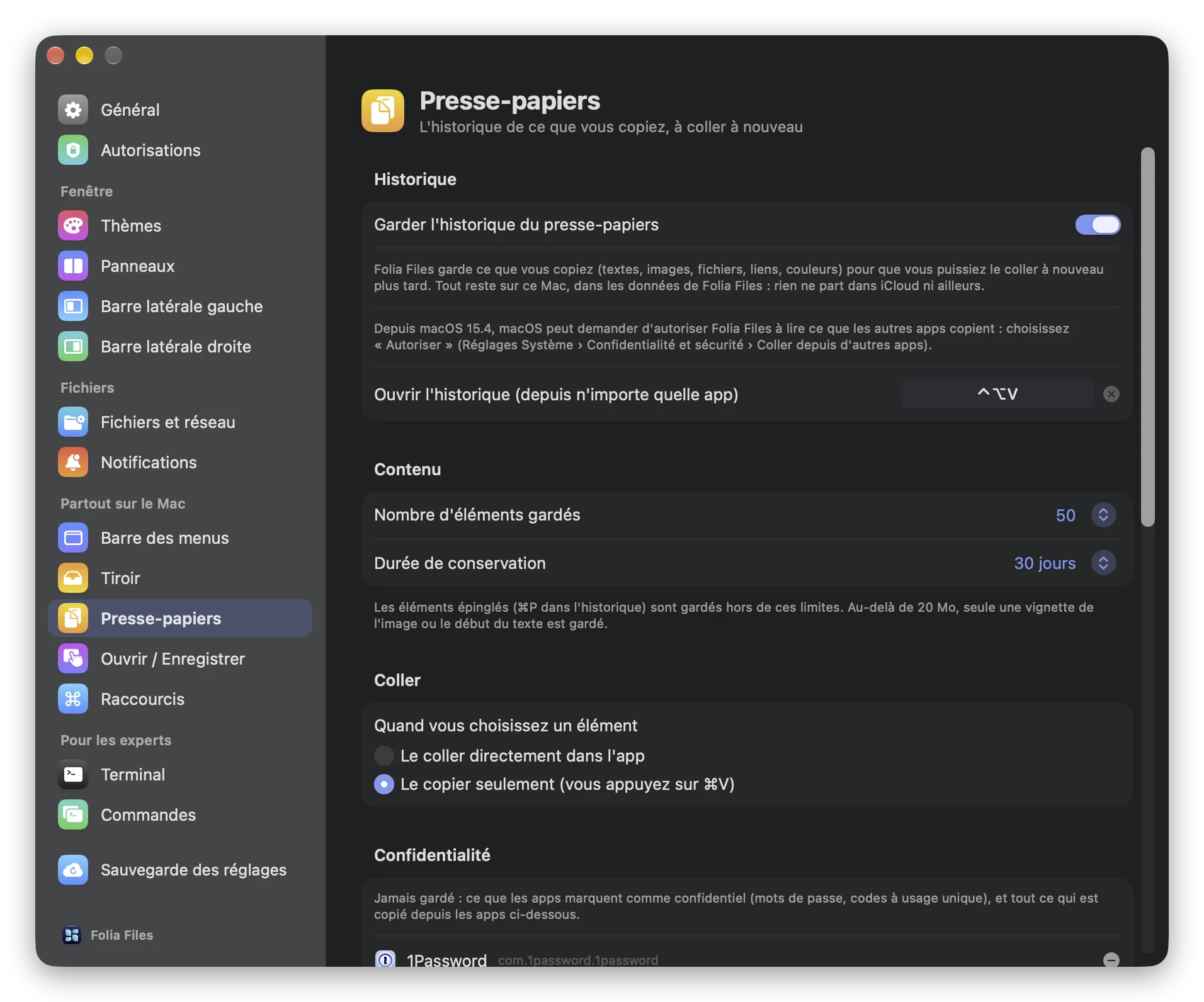Open Barre latérale droite icon
Viewport: 1204px width, 1002px height.
(73, 346)
